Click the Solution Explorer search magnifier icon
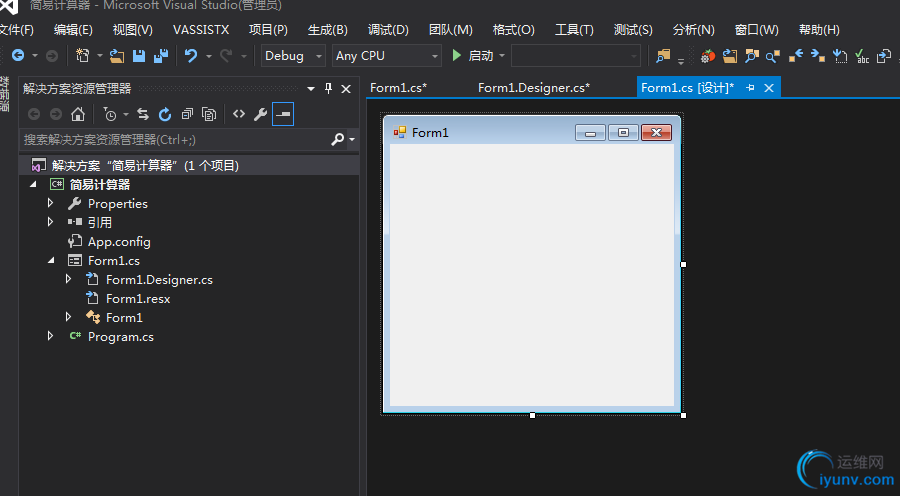Viewport: 900px width, 496px height. (x=338, y=140)
